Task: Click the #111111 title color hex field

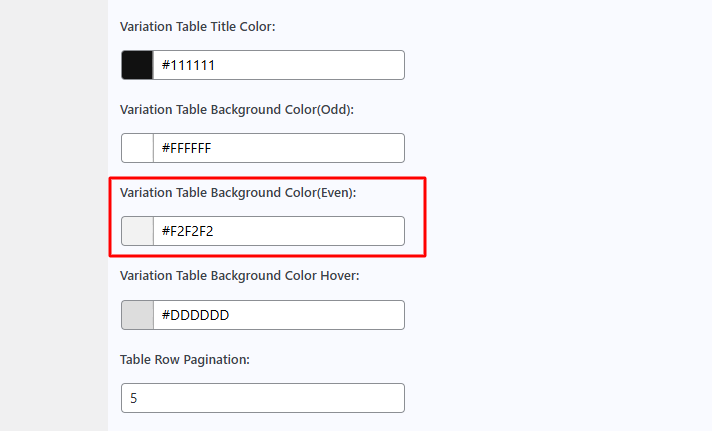Action: pos(278,65)
